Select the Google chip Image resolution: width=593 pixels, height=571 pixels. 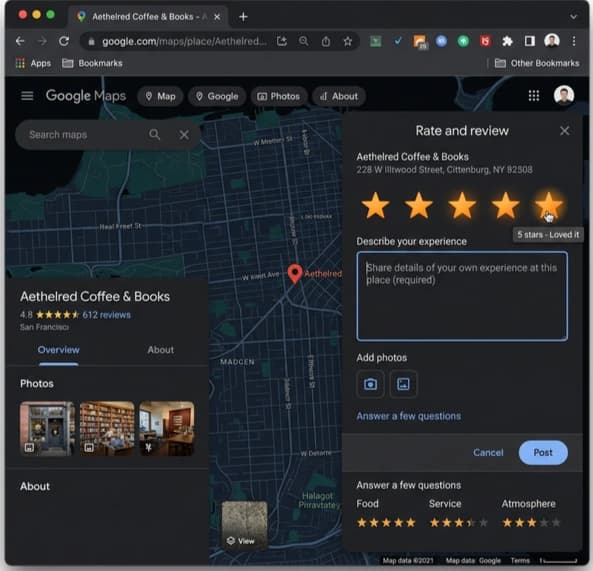pos(217,96)
